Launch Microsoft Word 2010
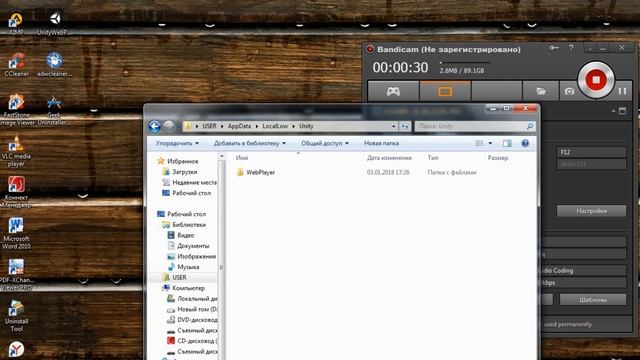Screen dimensions: 640x360 pyautogui.click(x=16, y=233)
